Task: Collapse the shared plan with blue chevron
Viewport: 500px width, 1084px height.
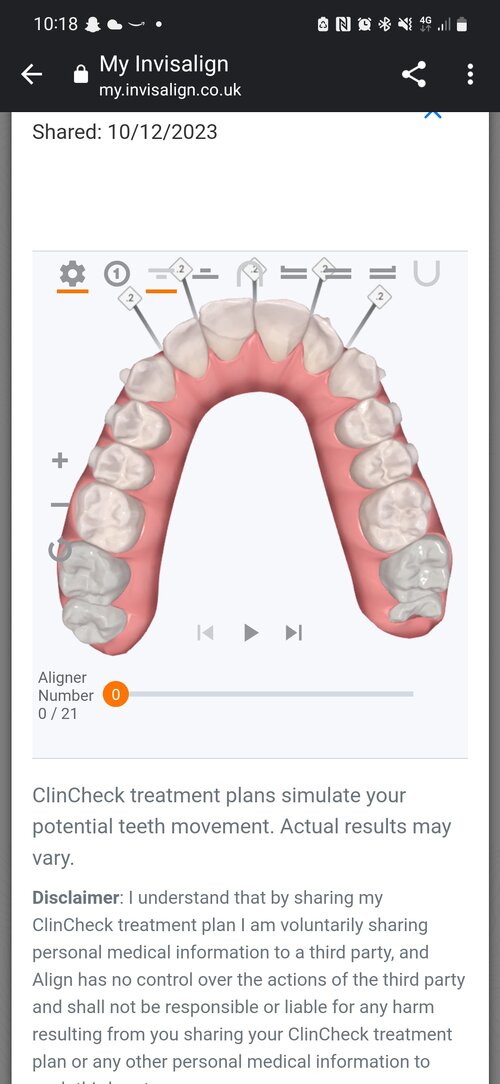Action: tap(432, 115)
